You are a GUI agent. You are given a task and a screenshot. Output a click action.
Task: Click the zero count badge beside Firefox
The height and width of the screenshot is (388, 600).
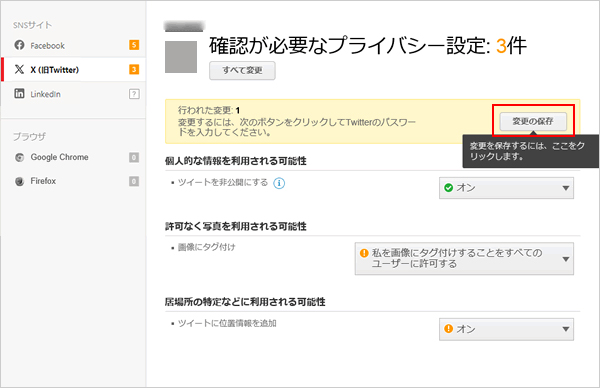(134, 181)
